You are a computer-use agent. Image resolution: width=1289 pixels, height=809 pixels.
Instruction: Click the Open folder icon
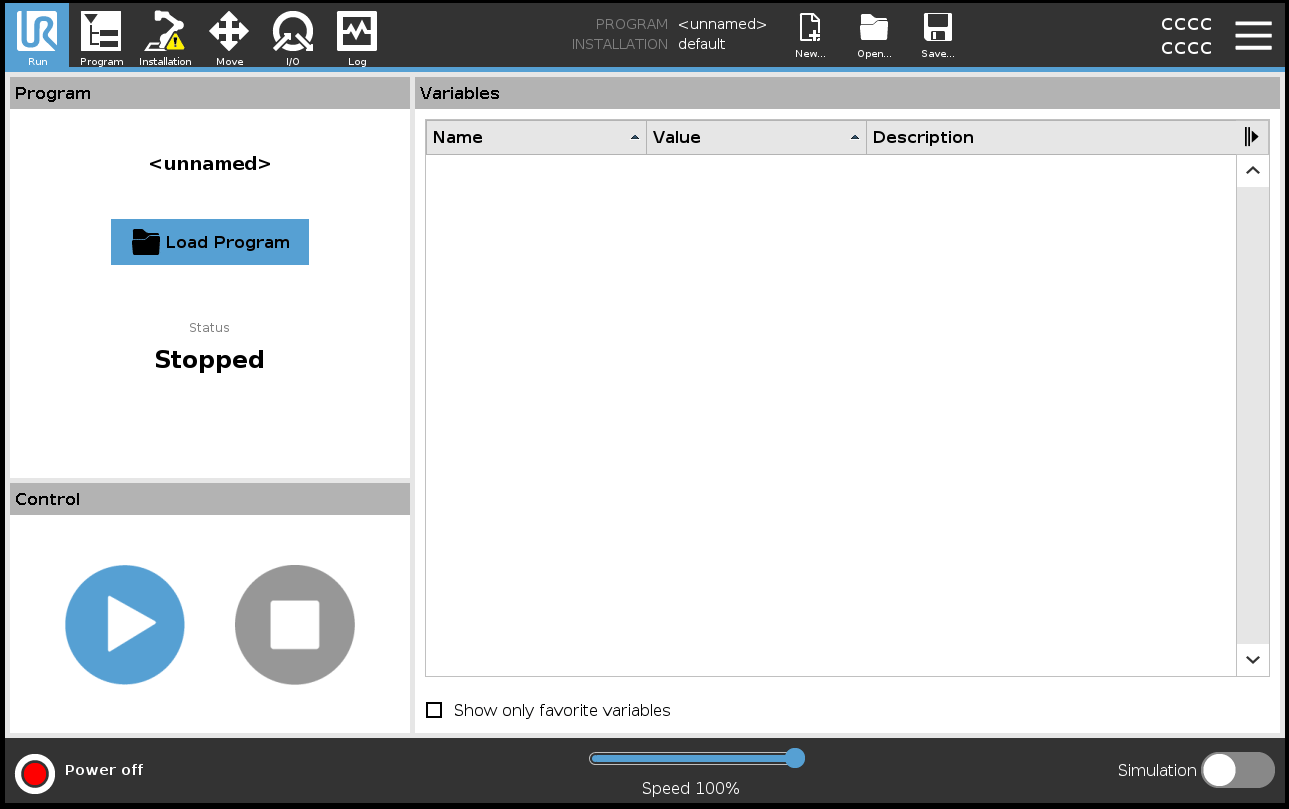pyautogui.click(x=874, y=36)
